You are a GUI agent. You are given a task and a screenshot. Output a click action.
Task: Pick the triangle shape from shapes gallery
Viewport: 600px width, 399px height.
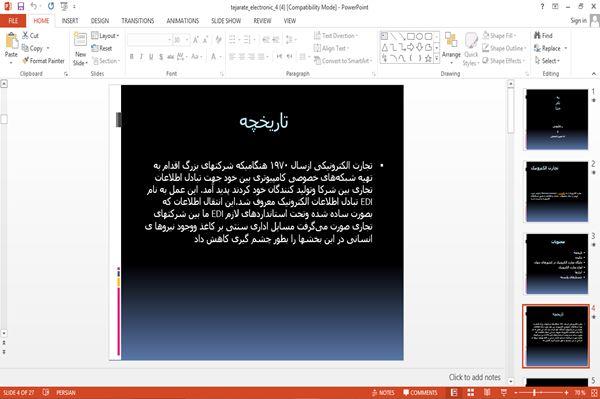pyautogui.click(x=385, y=47)
